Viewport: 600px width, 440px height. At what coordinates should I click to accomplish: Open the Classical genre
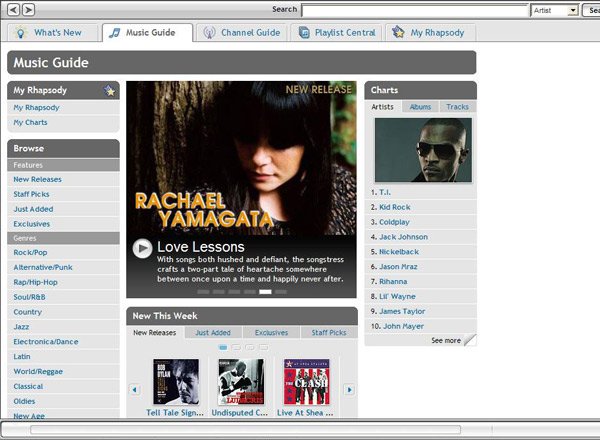coord(28,386)
